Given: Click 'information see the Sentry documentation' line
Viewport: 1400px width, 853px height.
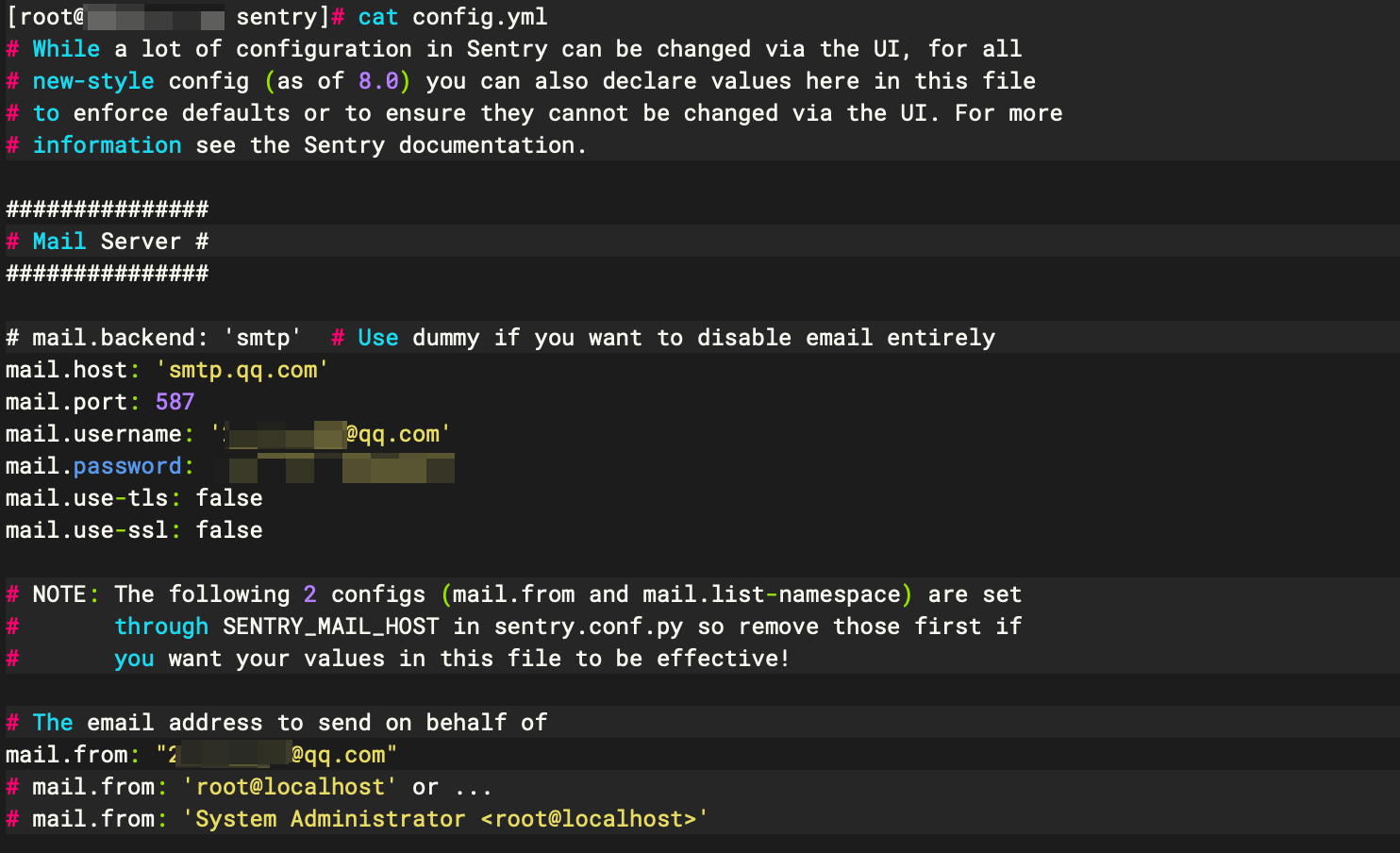Looking at the screenshot, I should [x=296, y=145].
